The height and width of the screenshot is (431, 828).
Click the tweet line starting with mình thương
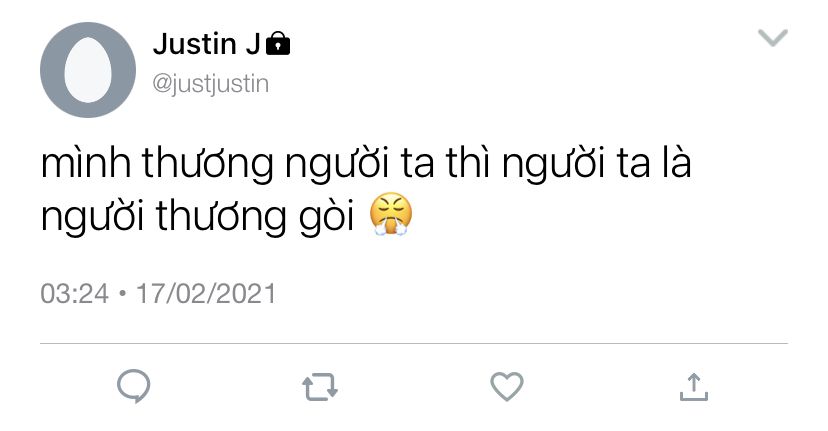pyautogui.click(x=366, y=164)
